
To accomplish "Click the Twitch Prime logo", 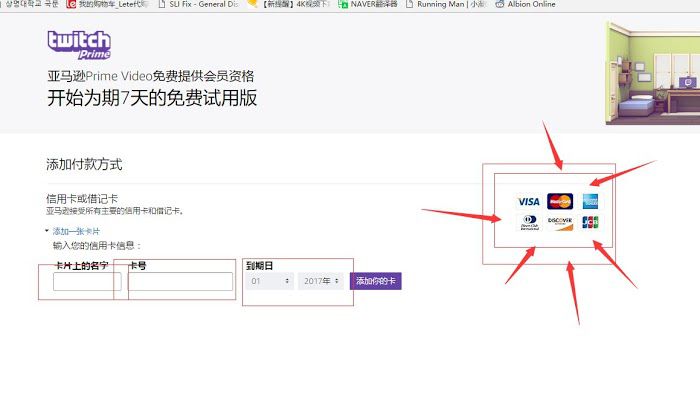I will (x=79, y=45).
